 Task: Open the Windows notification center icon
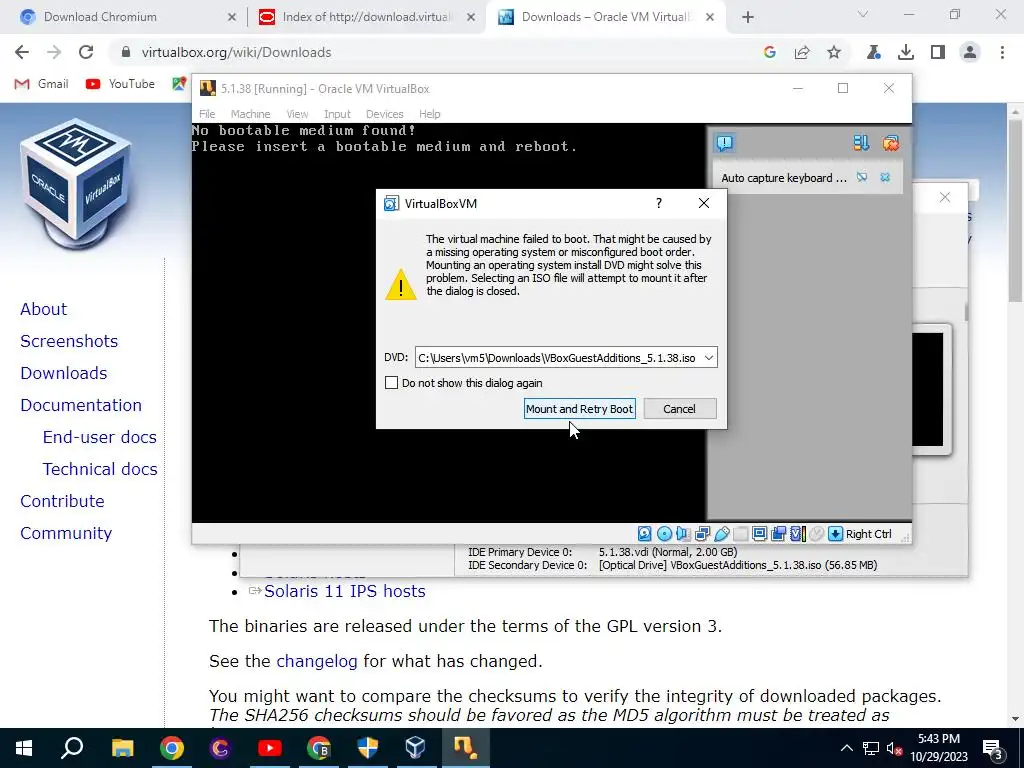click(993, 748)
